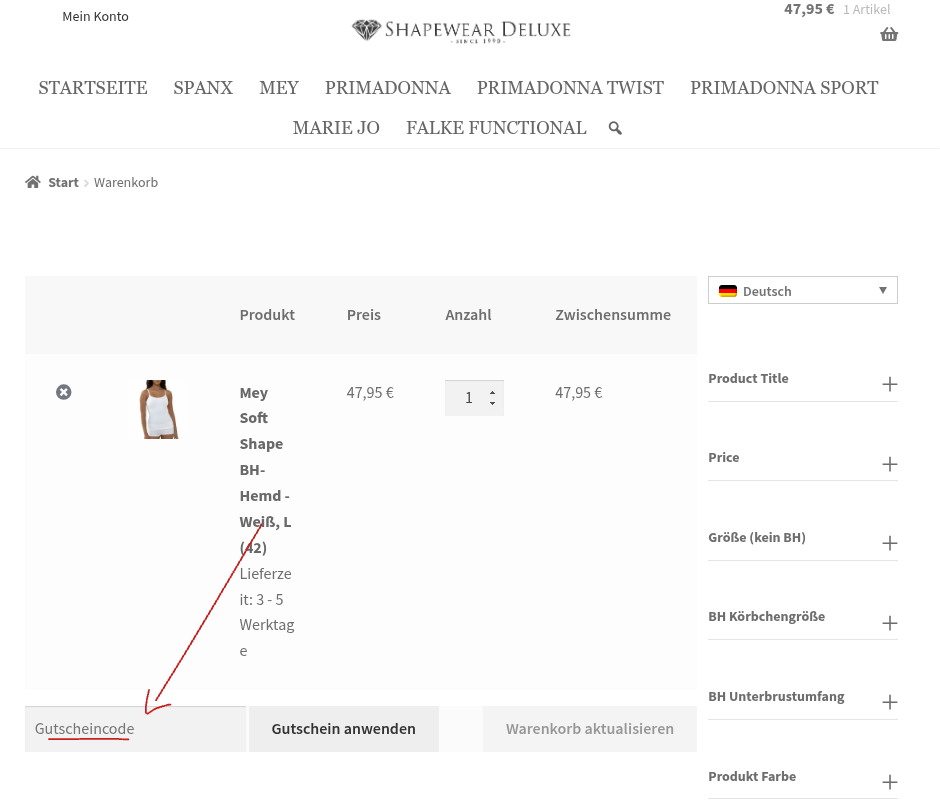Expand the BH Körbchengröße filter
The height and width of the screenshot is (806, 940).
pyautogui.click(x=889, y=622)
